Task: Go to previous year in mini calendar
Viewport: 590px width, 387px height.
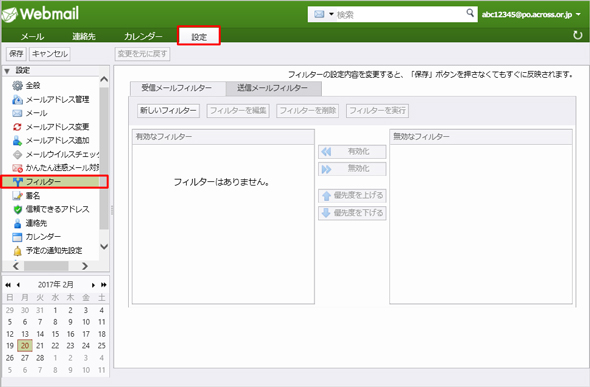Action: [8, 285]
